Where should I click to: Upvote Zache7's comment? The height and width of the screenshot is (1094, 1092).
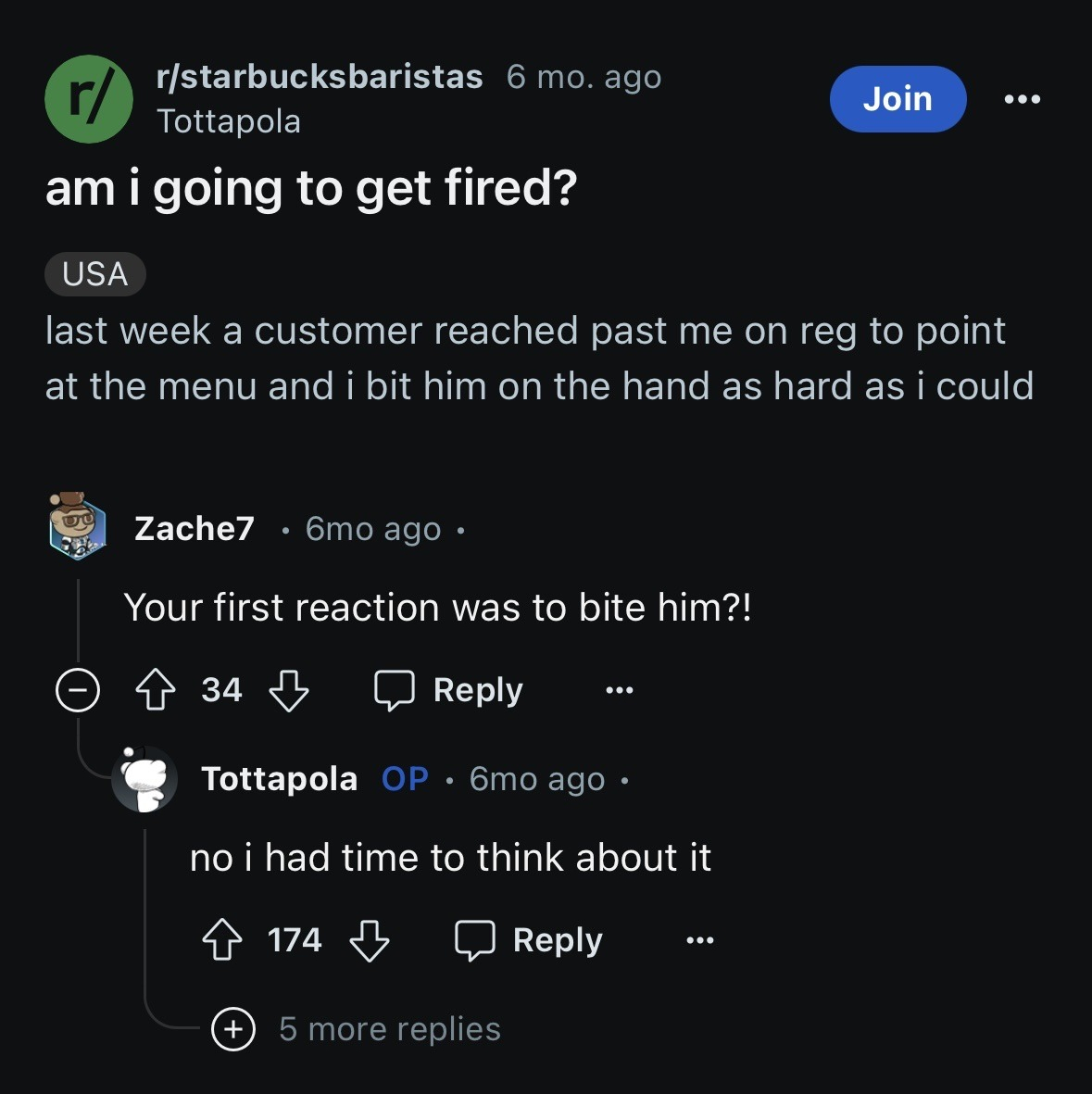pyautogui.click(x=156, y=690)
